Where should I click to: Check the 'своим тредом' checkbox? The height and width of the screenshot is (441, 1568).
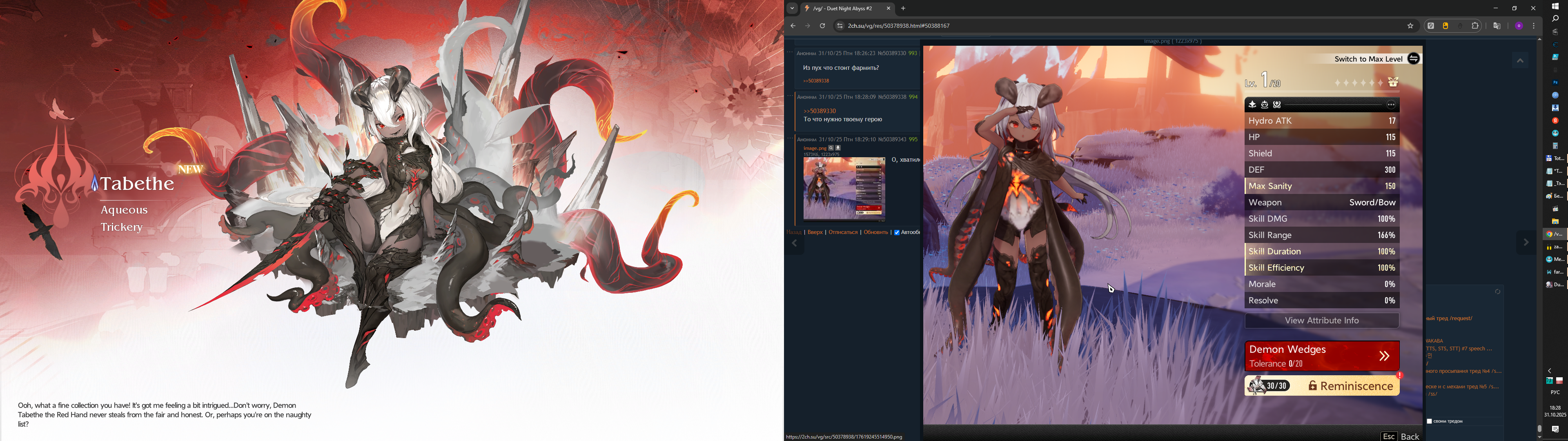click(1430, 421)
